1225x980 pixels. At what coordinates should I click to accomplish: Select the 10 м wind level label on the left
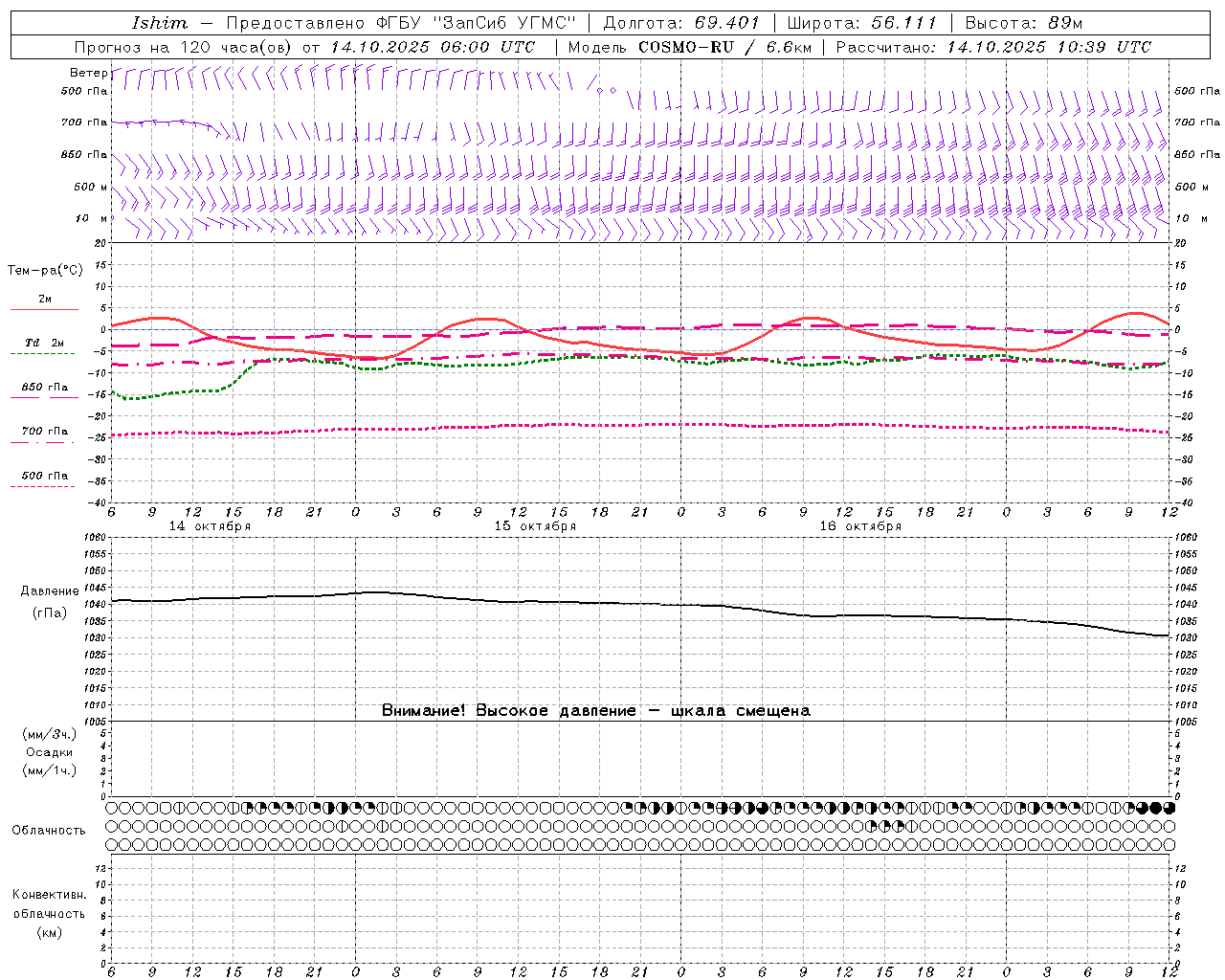pyautogui.click(x=93, y=218)
